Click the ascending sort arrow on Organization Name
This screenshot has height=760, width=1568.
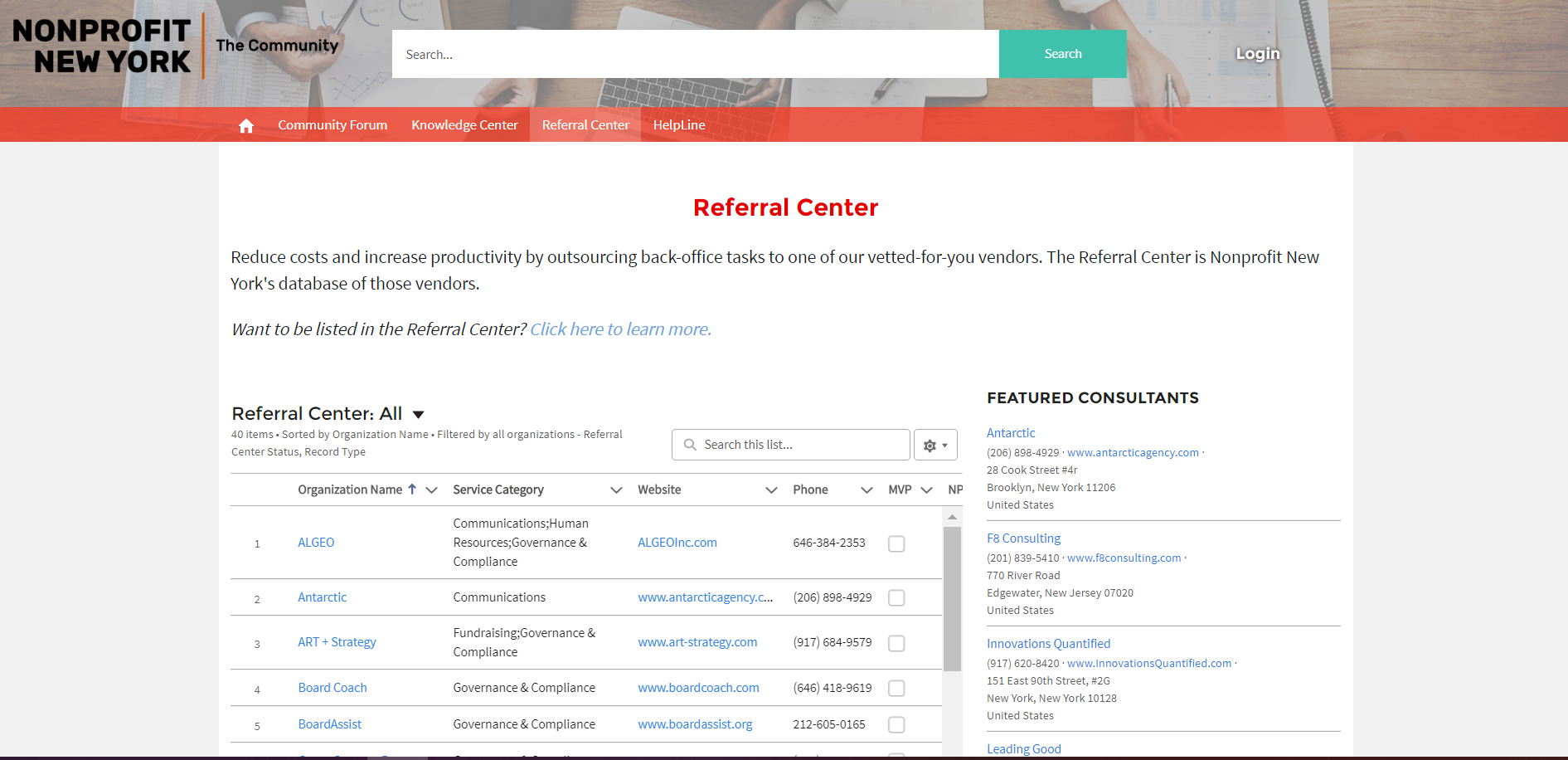pyautogui.click(x=412, y=490)
